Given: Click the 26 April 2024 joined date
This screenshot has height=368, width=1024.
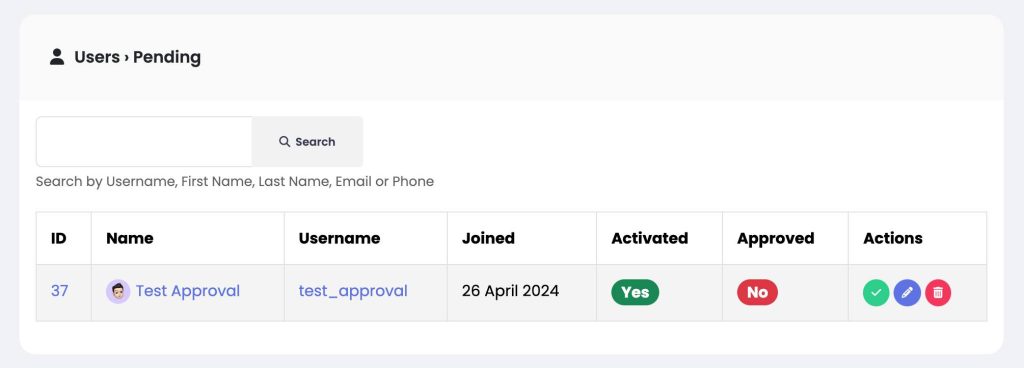Looking at the screenshot, I should coord(511,290).
